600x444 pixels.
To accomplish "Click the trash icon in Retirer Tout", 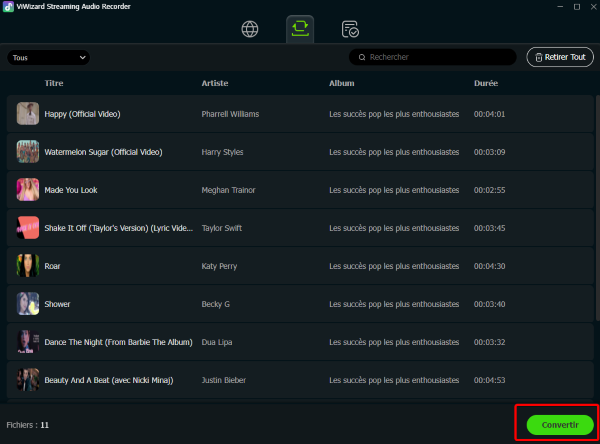I will 537,57.
